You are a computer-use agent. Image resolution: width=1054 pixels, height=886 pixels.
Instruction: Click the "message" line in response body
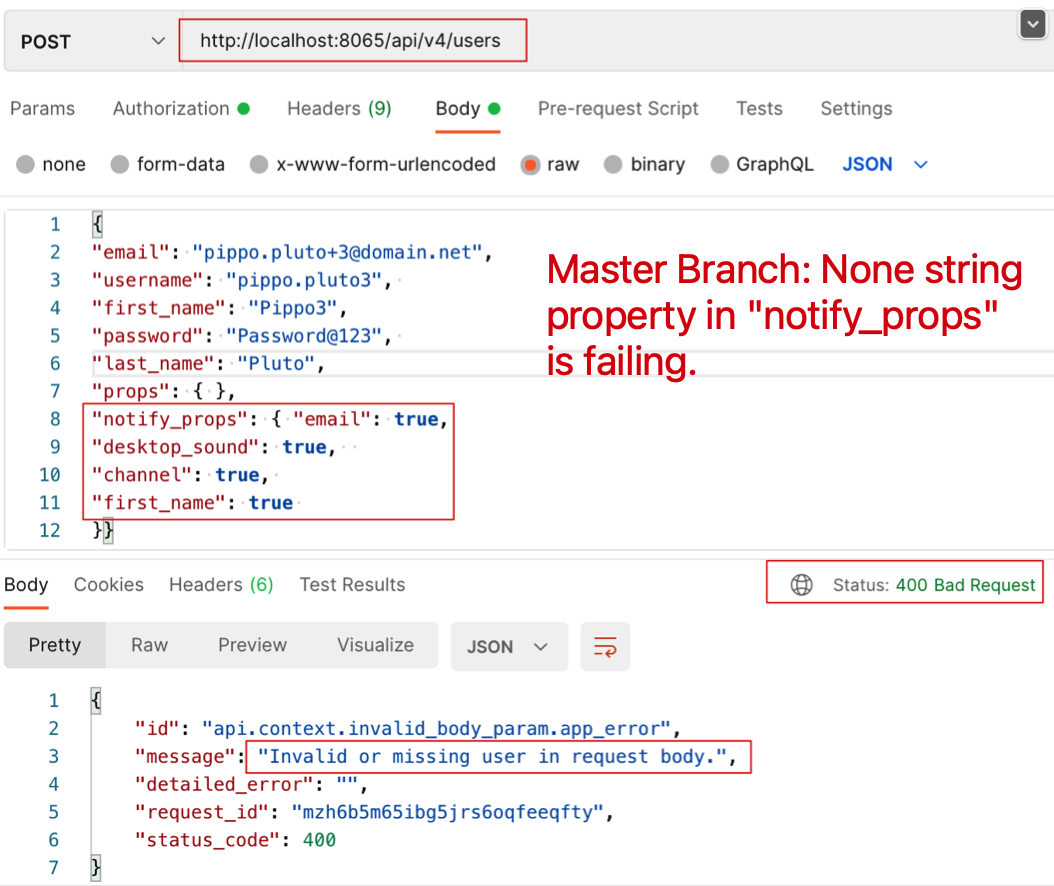click(436, 756)
